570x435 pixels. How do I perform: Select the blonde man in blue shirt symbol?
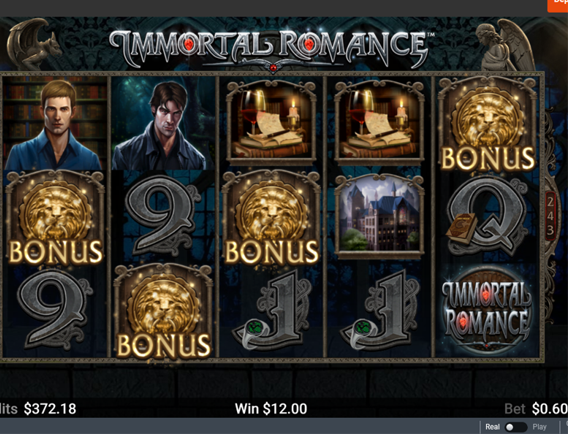(55, 124)
